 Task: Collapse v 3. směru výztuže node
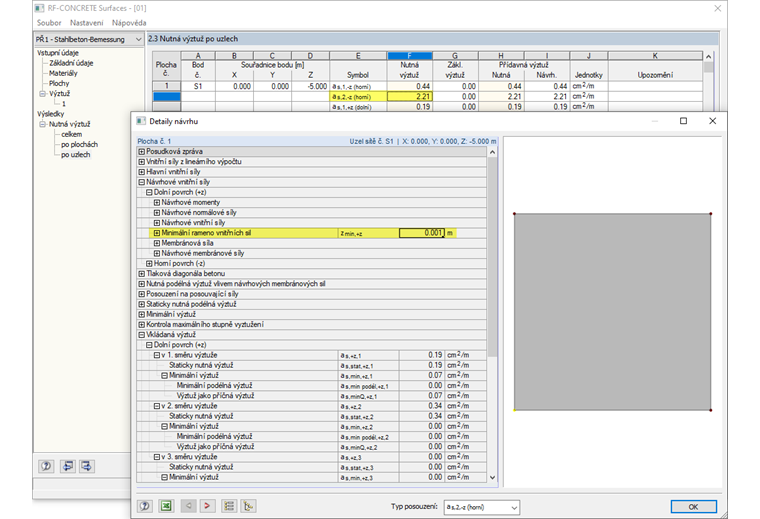pos(157,457)
